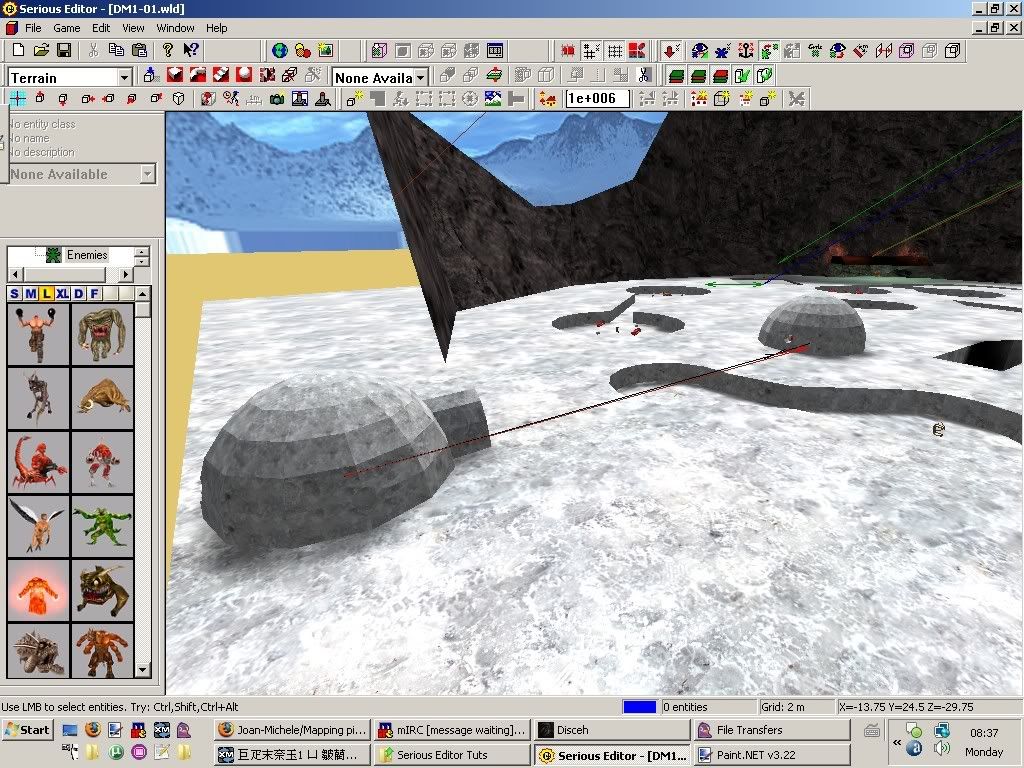Toggle the S size filter button
Viewport: 1024px width, 768px height.
[x=15, y=294]
